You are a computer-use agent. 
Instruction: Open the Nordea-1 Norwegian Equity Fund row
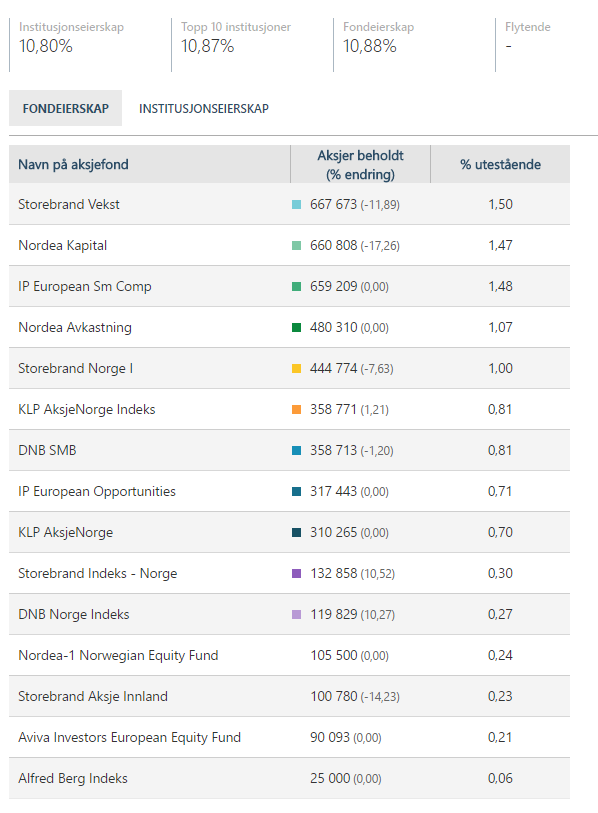[x=289, y=655]
